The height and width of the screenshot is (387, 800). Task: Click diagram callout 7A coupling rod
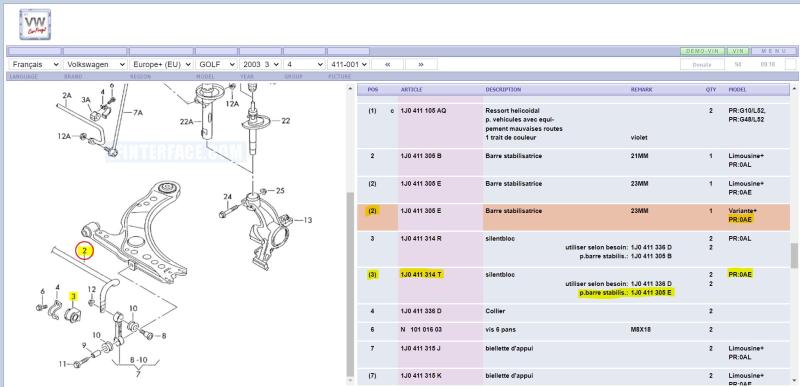tap(138, 113)
